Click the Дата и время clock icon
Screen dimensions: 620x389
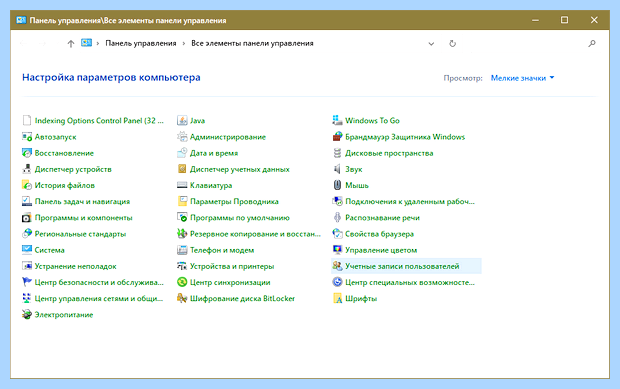[182, 153]
